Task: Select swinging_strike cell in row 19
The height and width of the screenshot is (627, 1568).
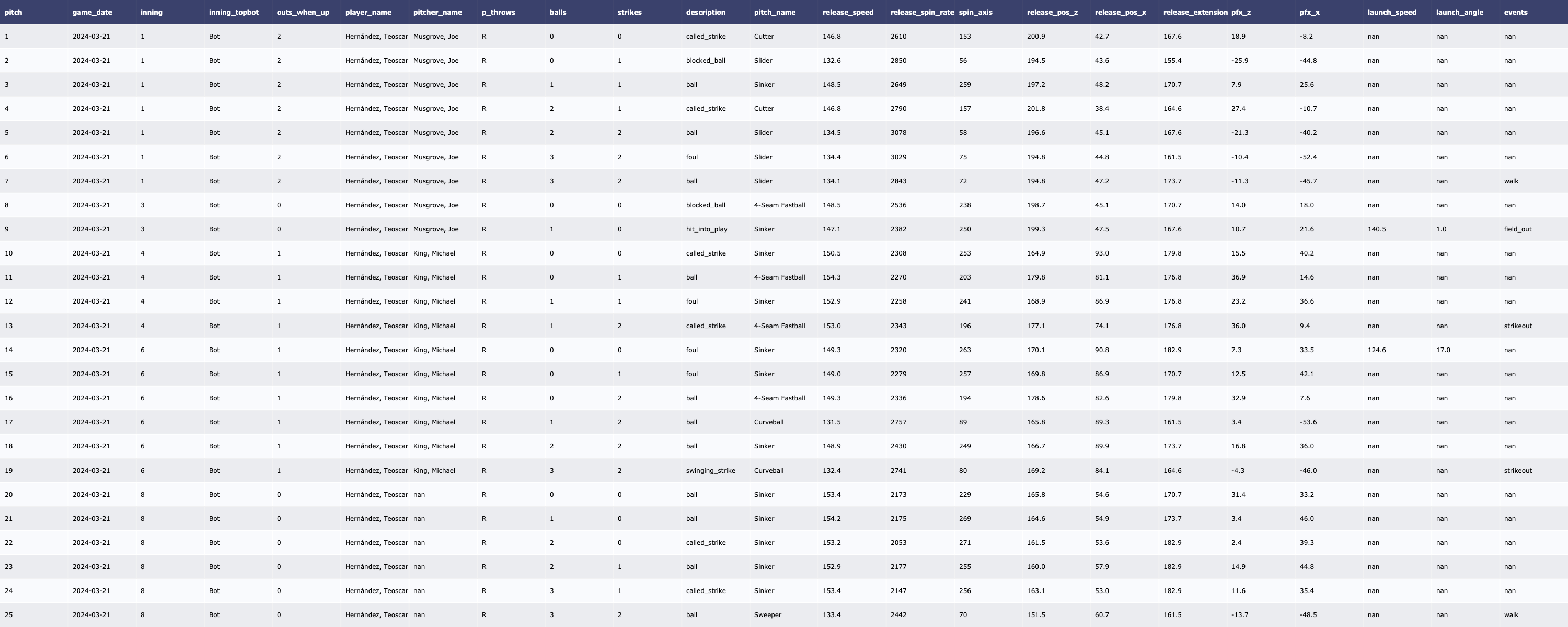Action: coord(710,471)
